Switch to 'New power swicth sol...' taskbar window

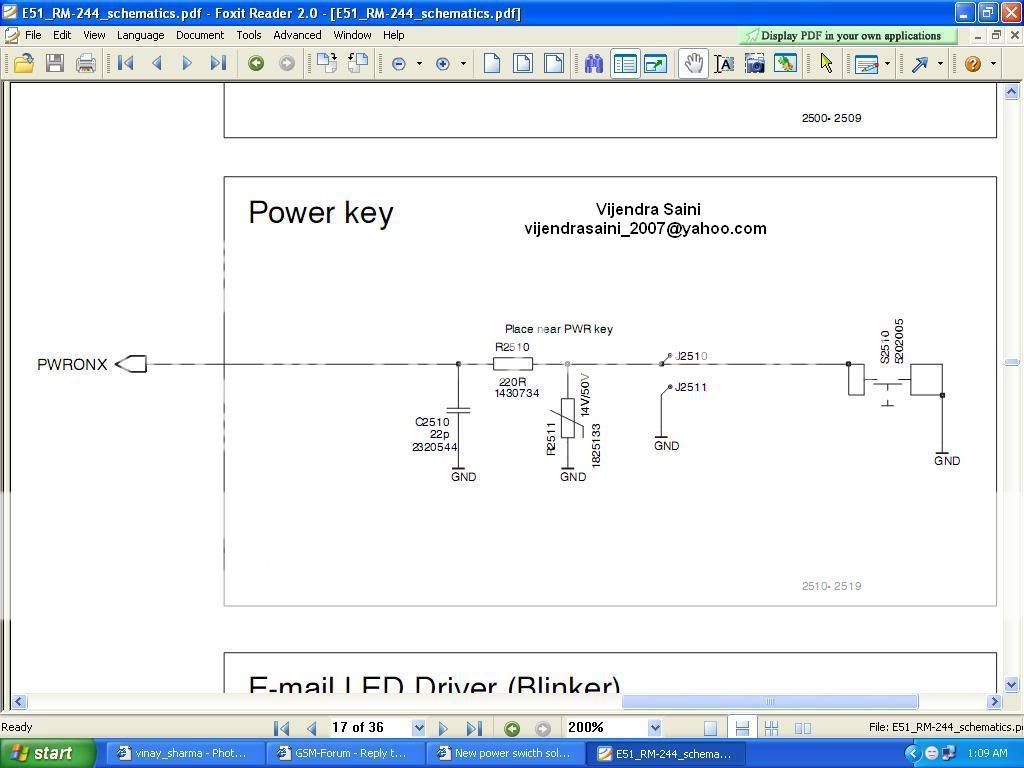click(x=504, y=754)
